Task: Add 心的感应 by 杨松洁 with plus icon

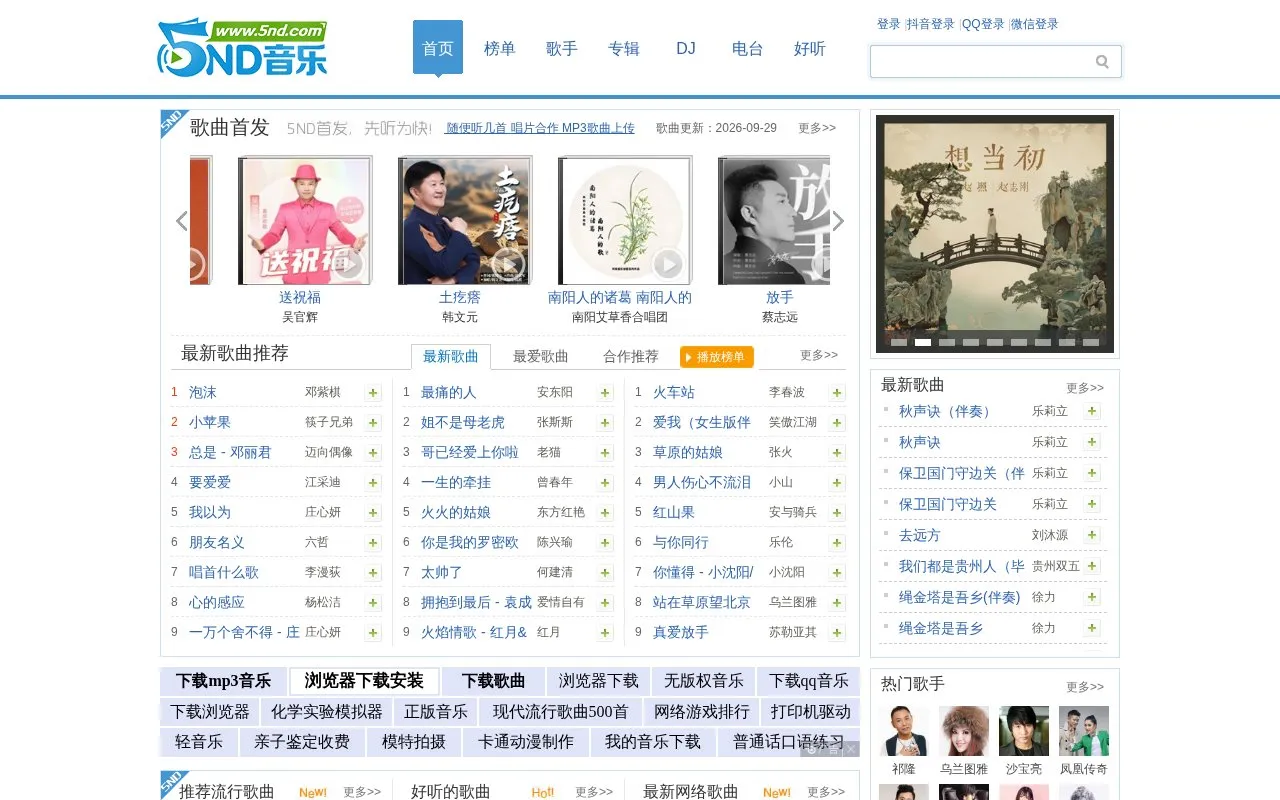Action: click(x=373, y=603)
